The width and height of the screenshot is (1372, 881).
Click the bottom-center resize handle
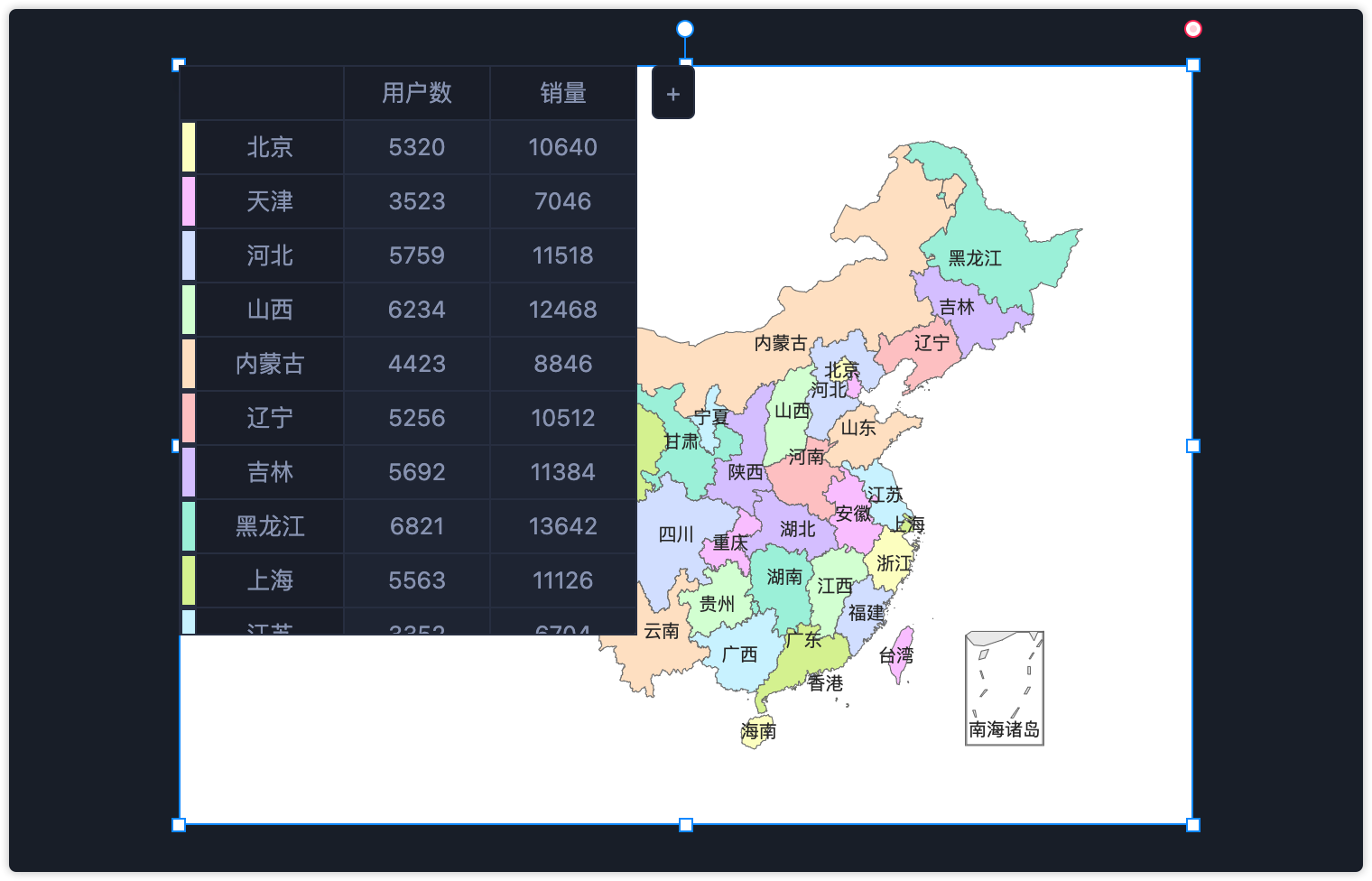tap(686, 824)
